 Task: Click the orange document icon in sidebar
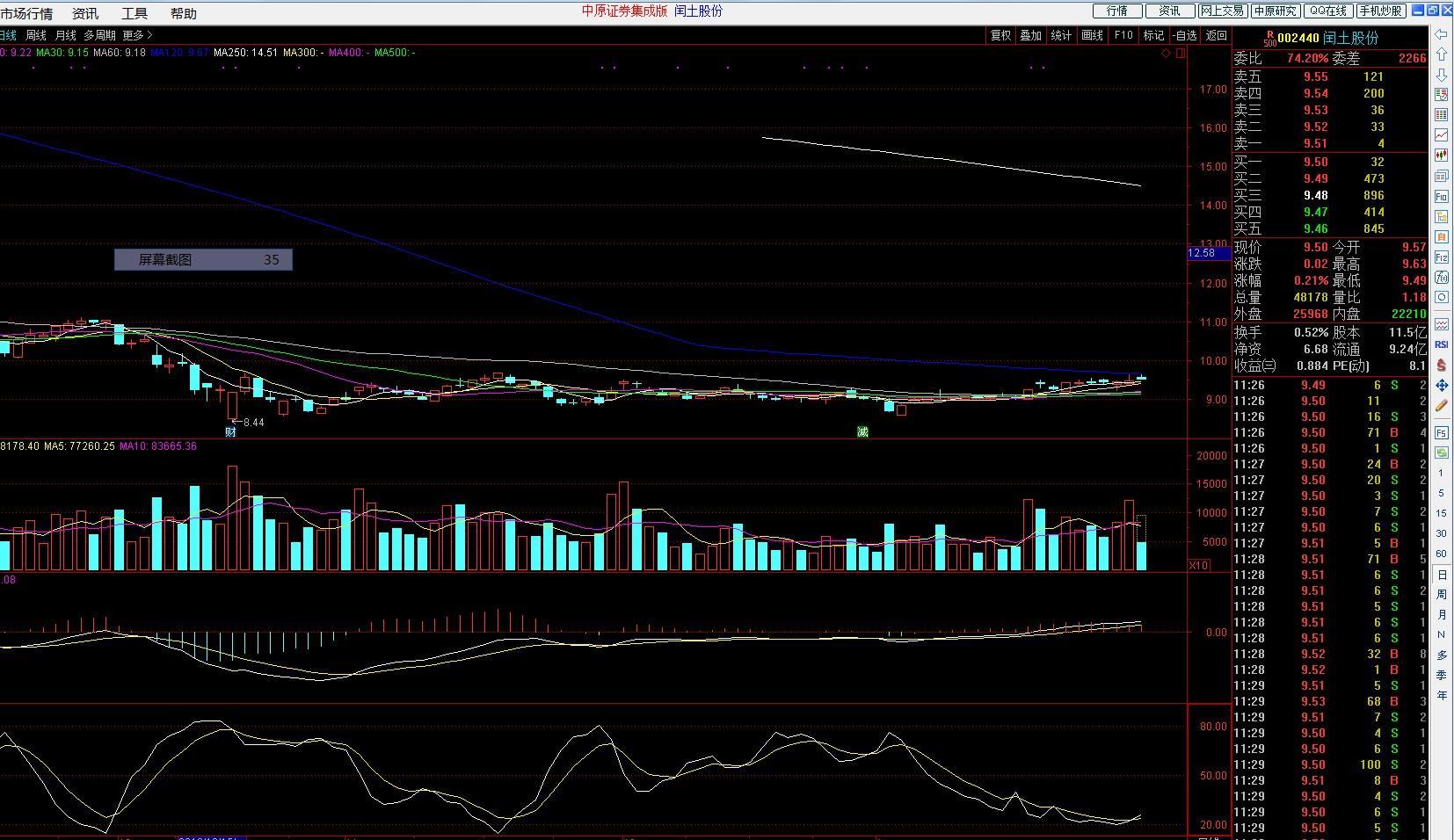click(1441, 237)
